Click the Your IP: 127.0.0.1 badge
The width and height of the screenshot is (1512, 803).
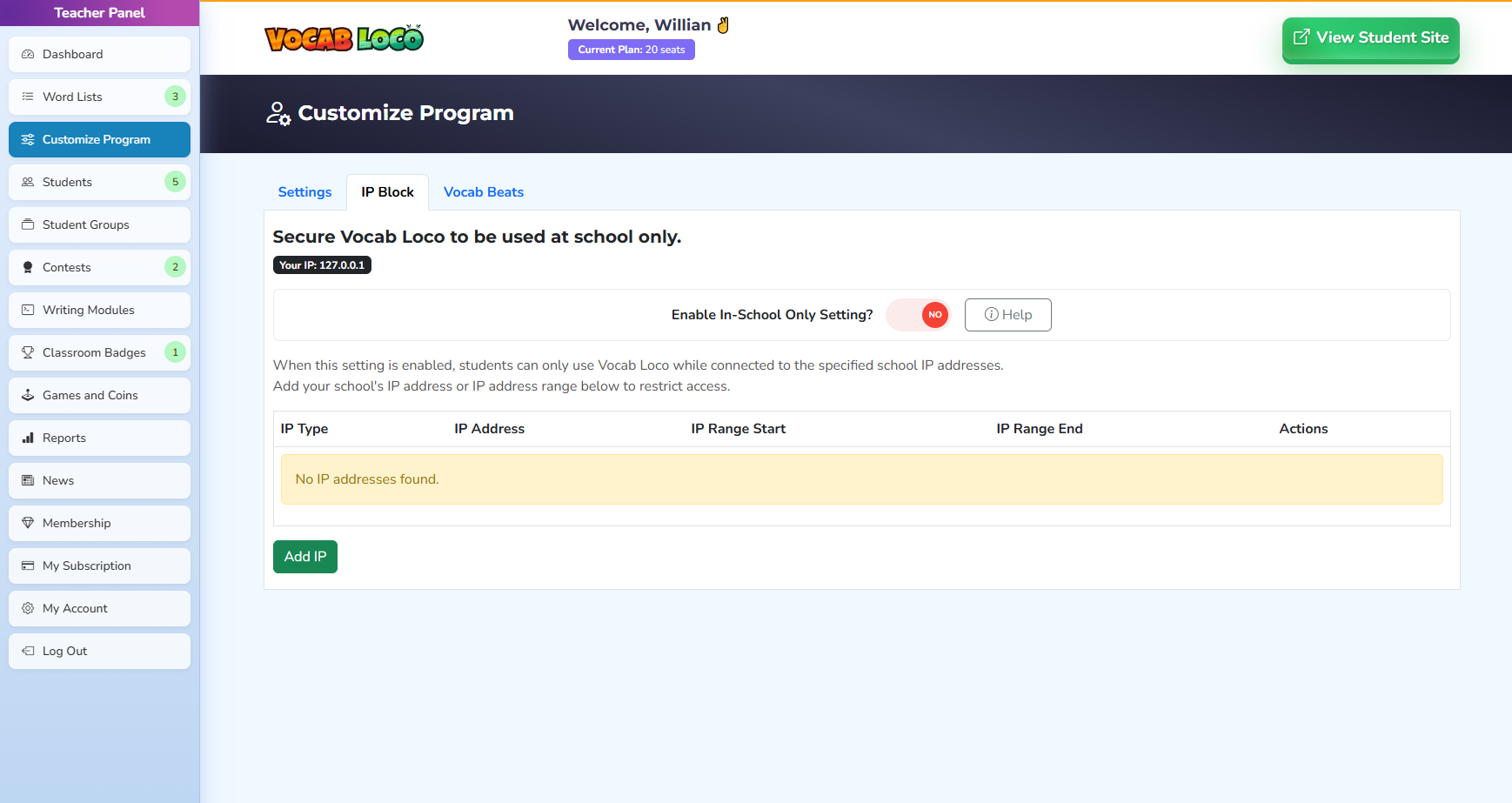click(x=322, y=265)
